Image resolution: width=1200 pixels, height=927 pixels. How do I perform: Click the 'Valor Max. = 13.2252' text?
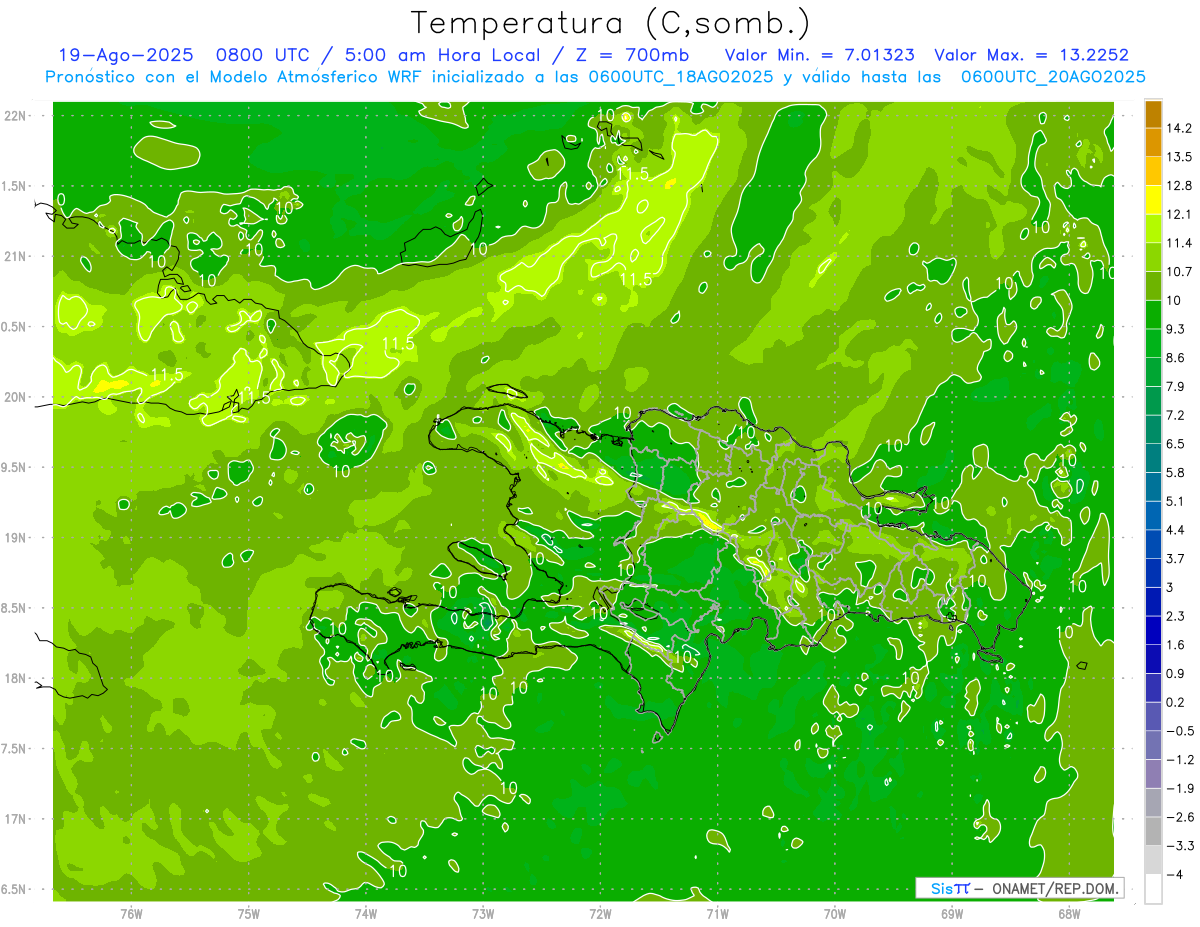tap(1032, 55)
